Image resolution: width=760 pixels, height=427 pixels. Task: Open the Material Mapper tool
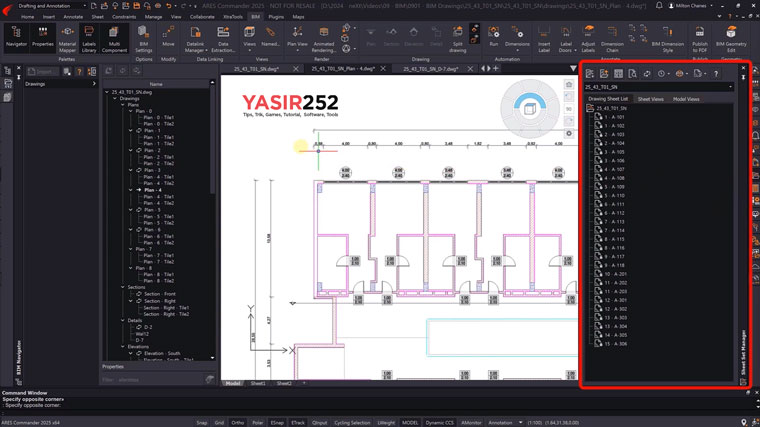(x=67, y=39)
